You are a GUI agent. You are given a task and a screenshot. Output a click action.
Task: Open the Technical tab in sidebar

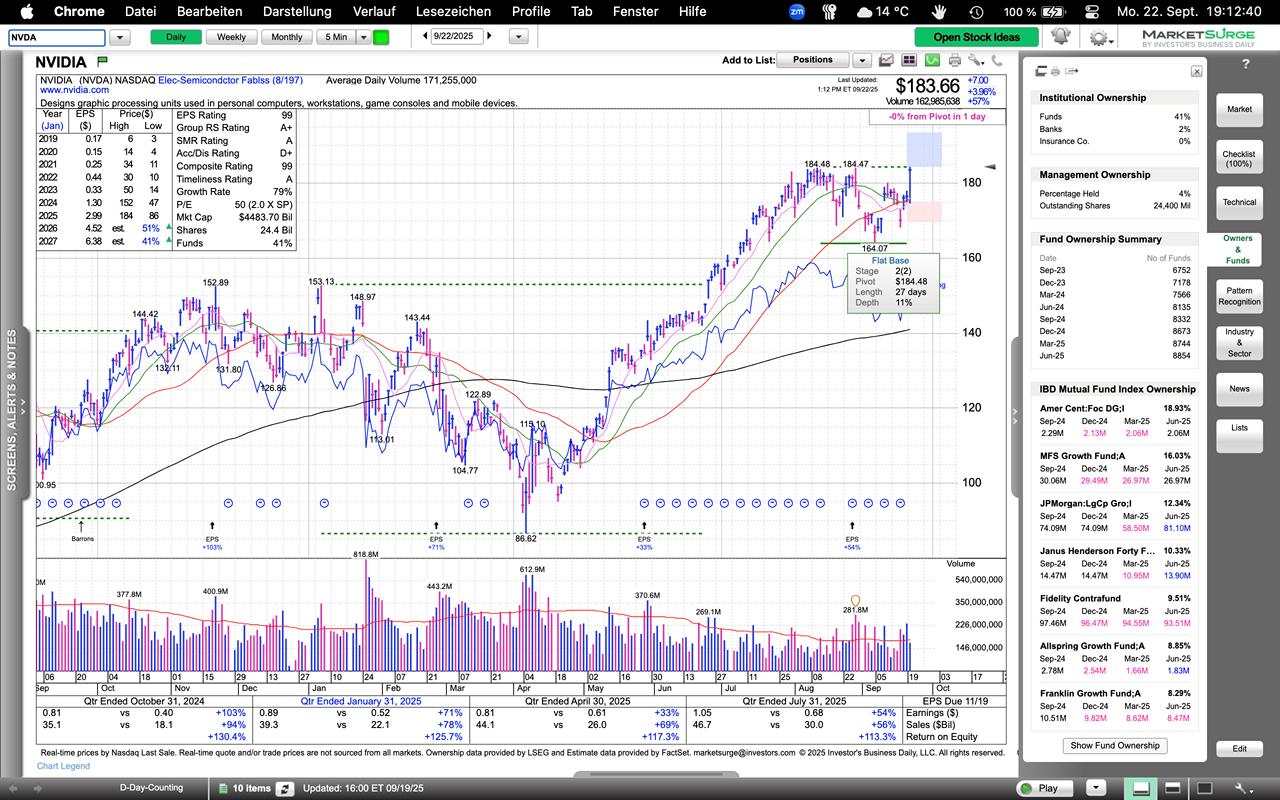click(x=1239, y=202)
